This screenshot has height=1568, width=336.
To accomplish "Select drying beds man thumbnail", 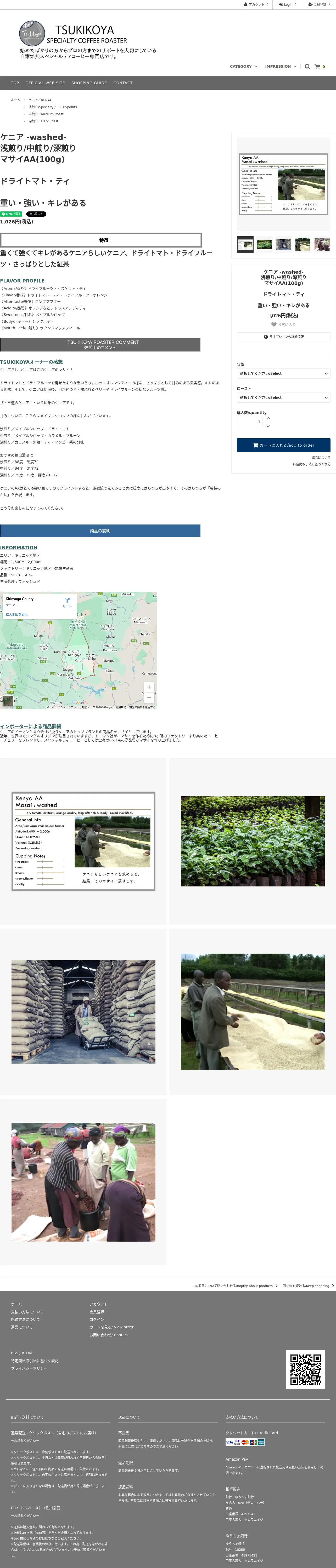I will (x=303, y=244).
